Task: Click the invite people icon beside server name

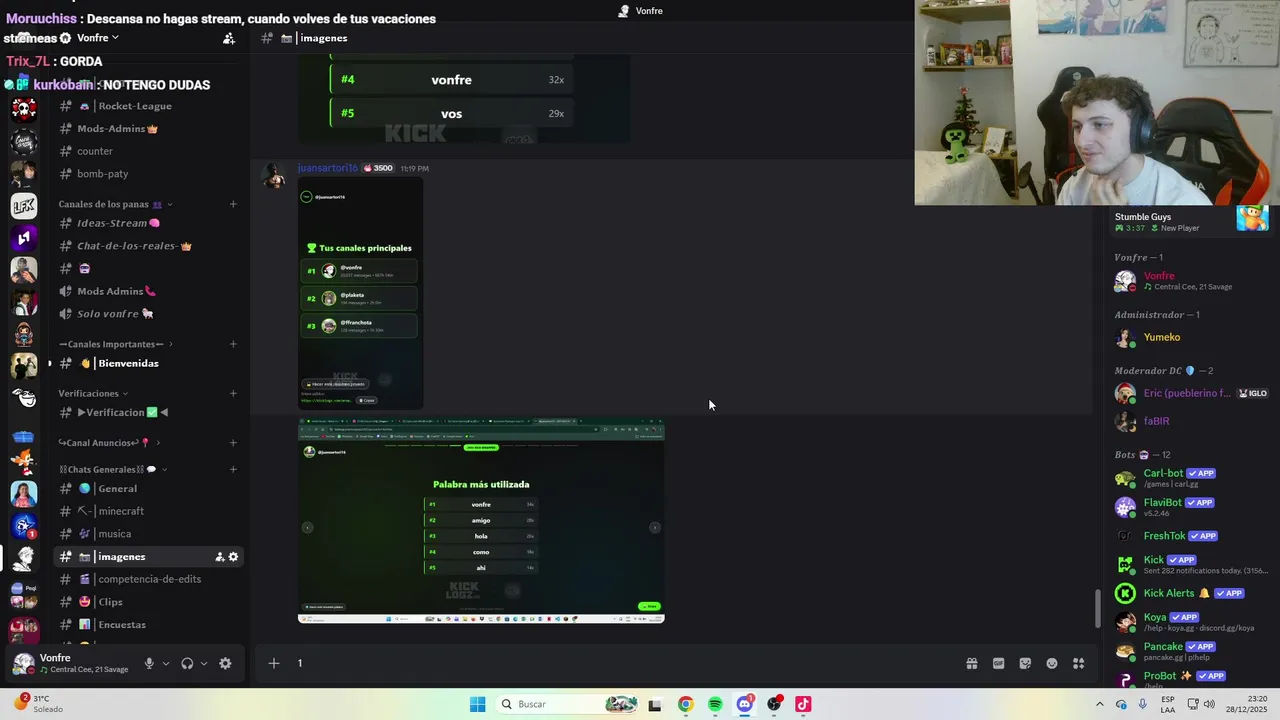Action: point(229,38)
